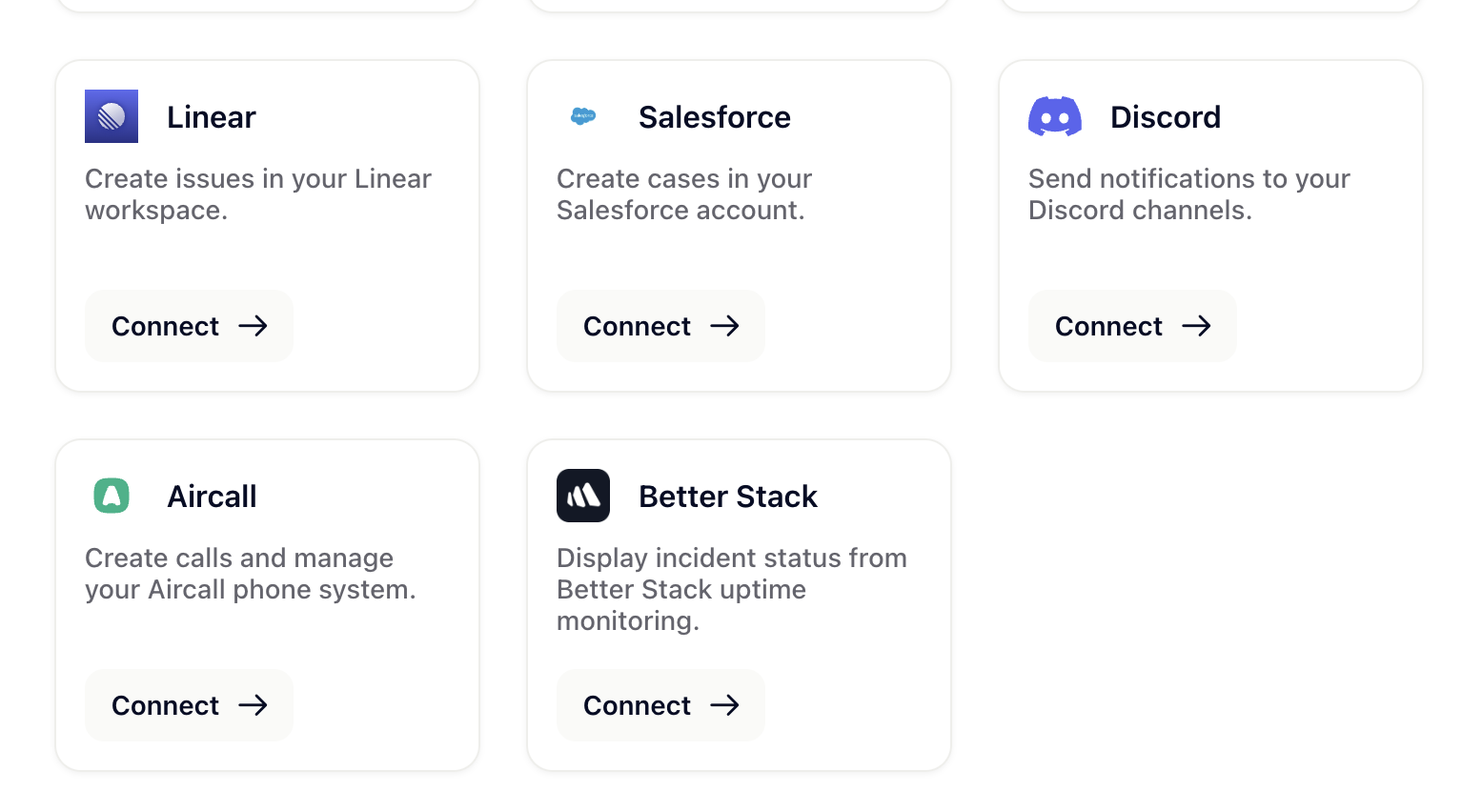This screenshot has width=1462, height=812.
Task: Select the Better Stack card title
Action: coord(727,497)
